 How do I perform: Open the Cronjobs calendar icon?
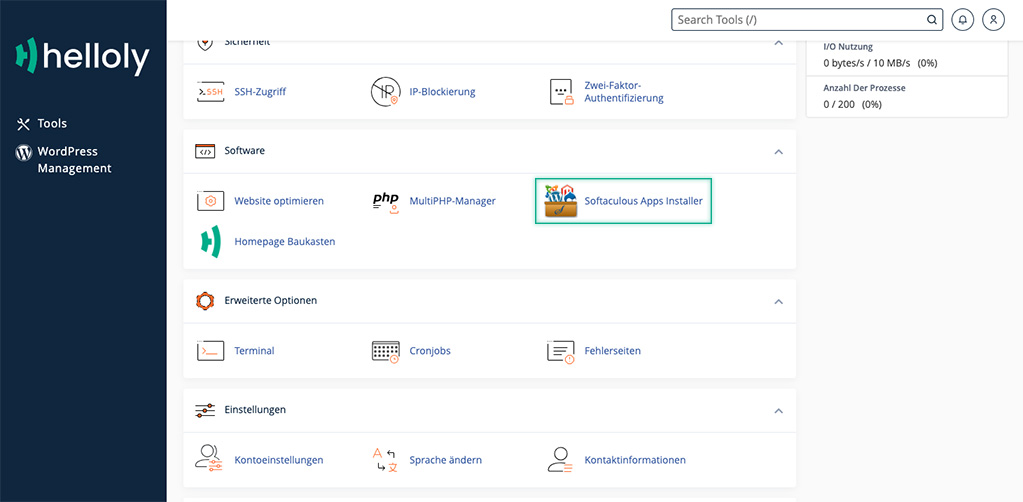click(386, 351)
